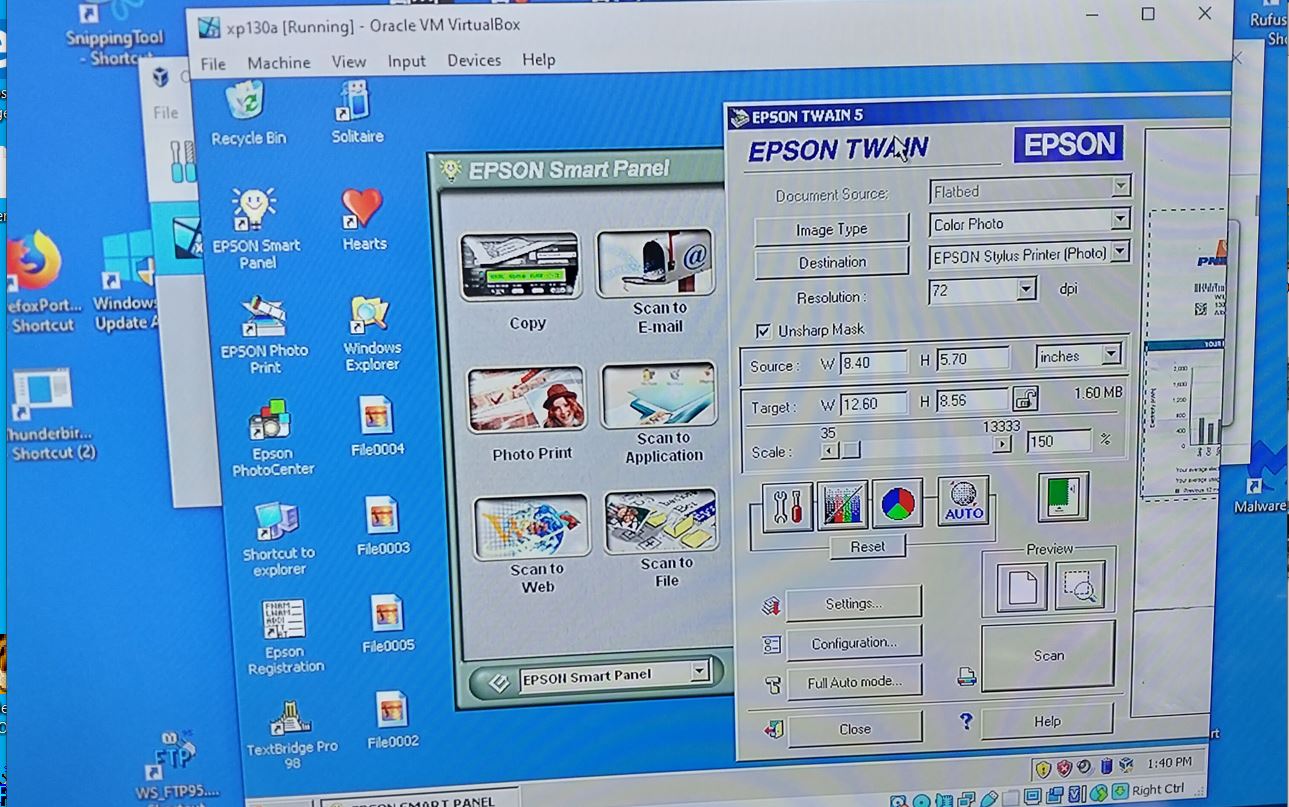Open the VirtualBox Input menu

407,61
